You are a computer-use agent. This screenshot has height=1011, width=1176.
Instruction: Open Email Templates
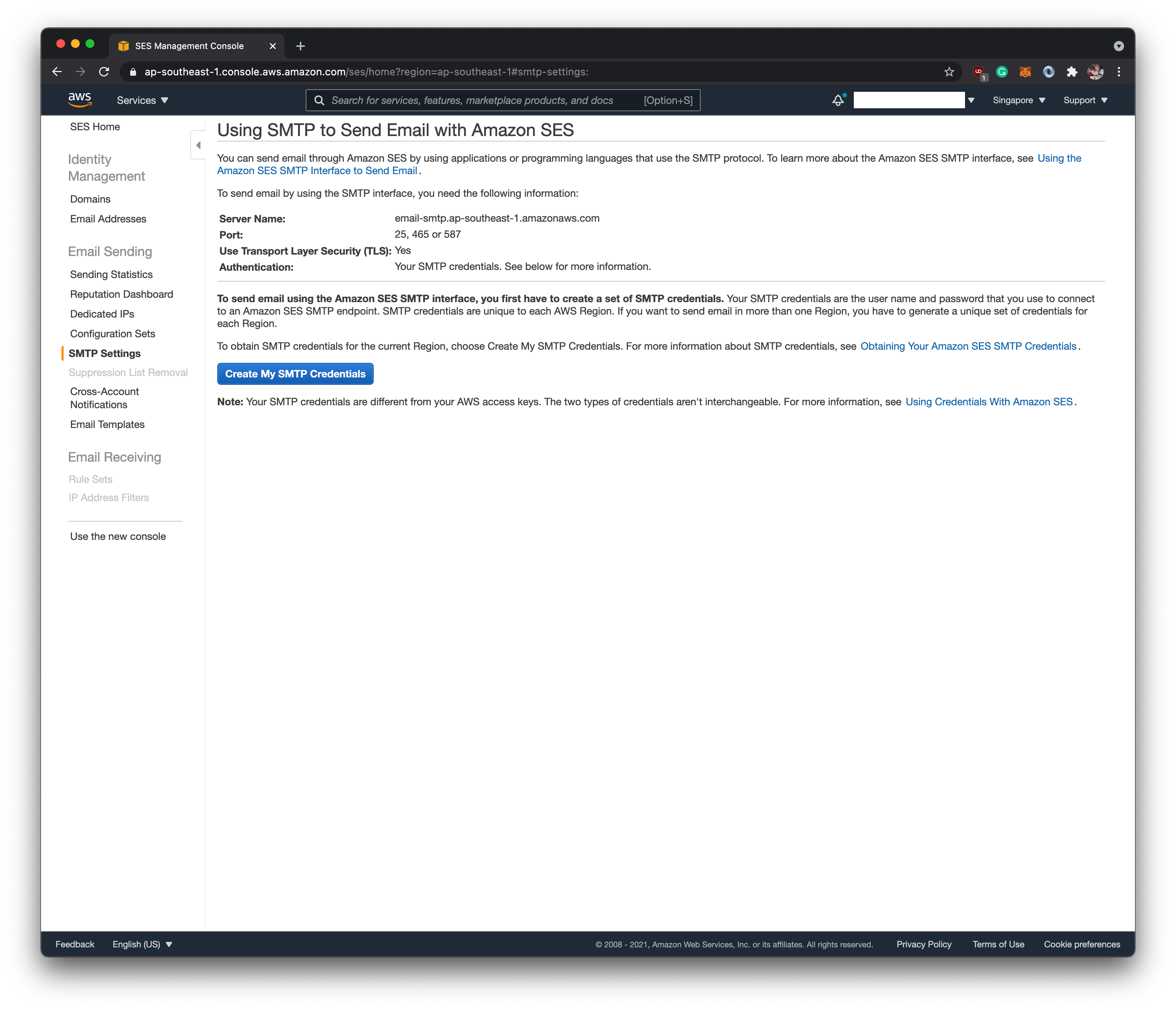(107, 425)
